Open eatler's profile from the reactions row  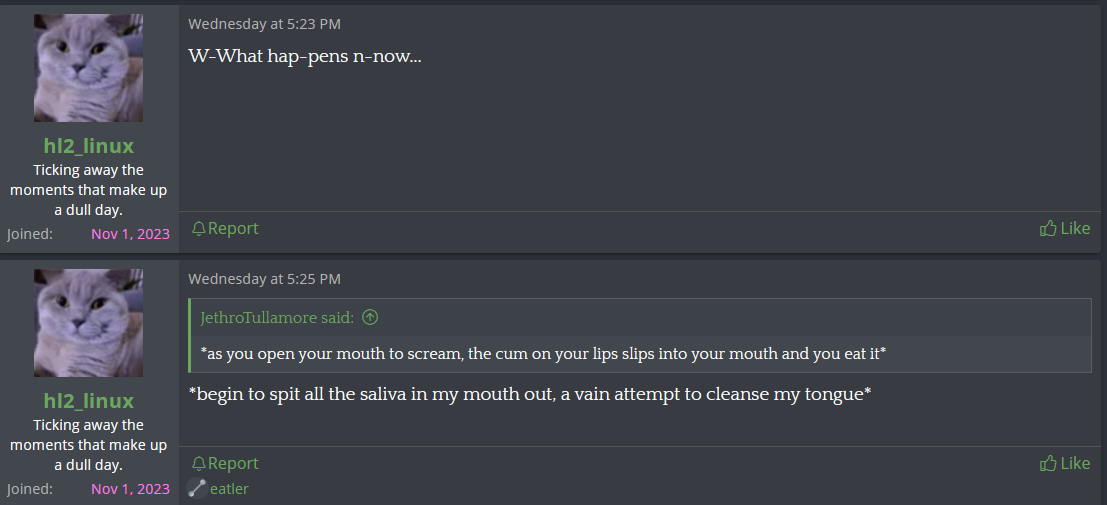coord(229,489)
